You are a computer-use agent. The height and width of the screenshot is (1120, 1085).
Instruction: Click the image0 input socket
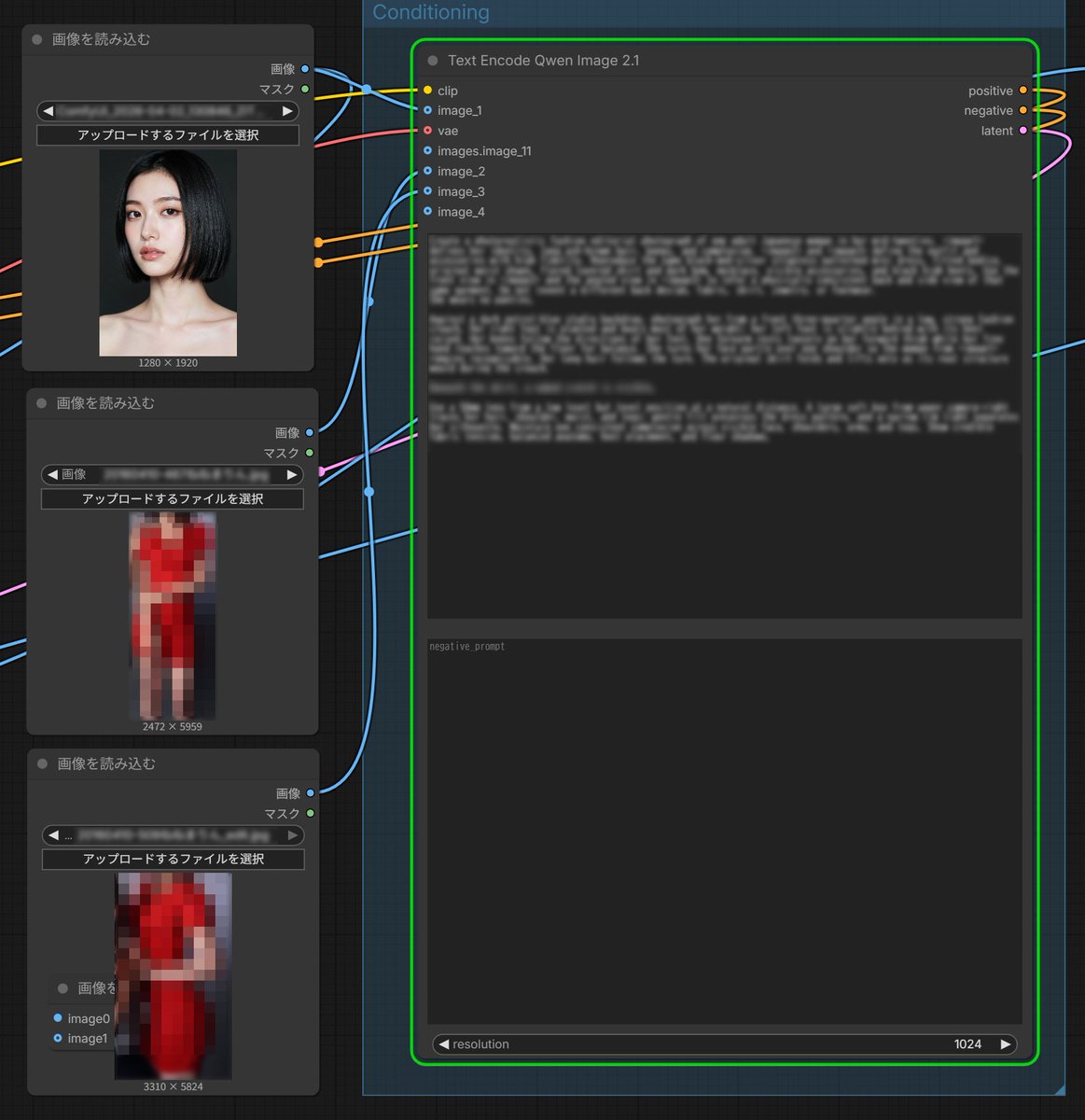[x=58, y=1018]
